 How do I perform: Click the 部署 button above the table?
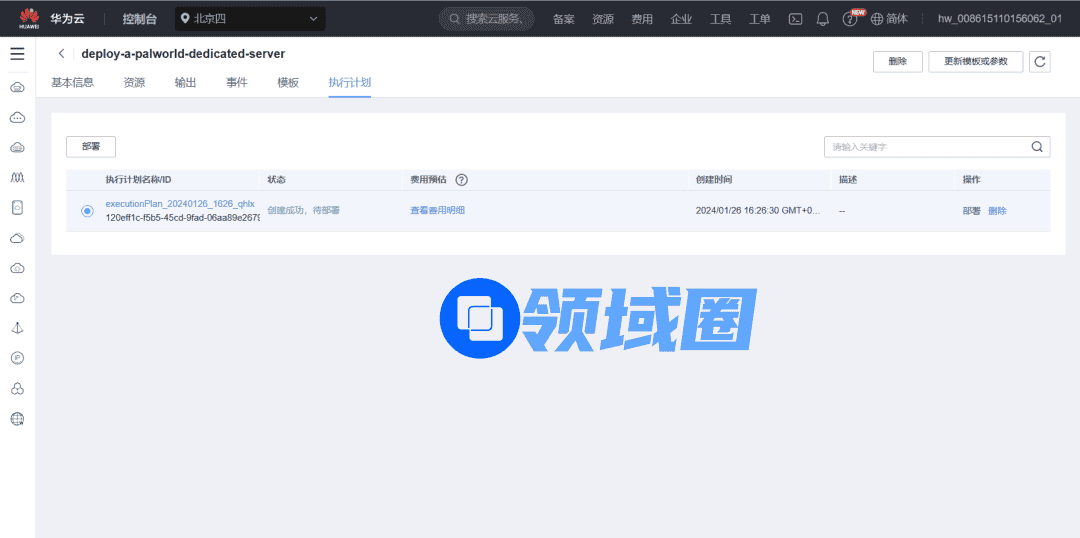(91, 147)
